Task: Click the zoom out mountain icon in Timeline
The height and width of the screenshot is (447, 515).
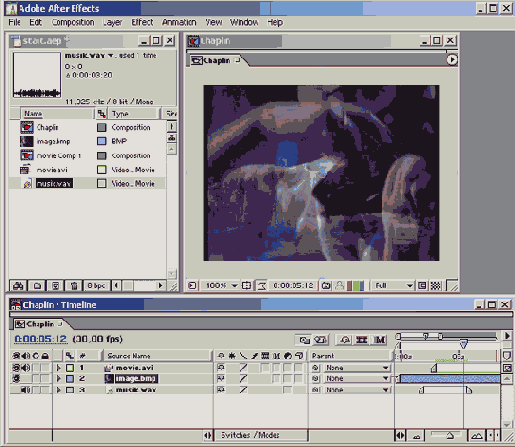Action: coord(416,436)
